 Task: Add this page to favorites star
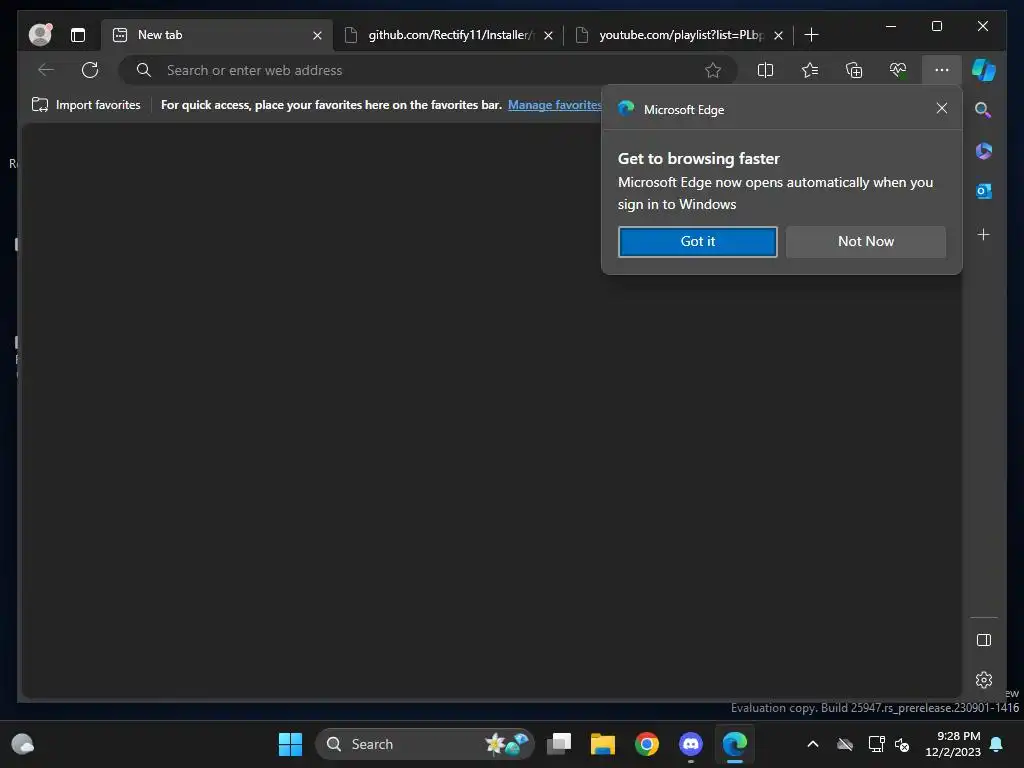(x=713, y=70)
